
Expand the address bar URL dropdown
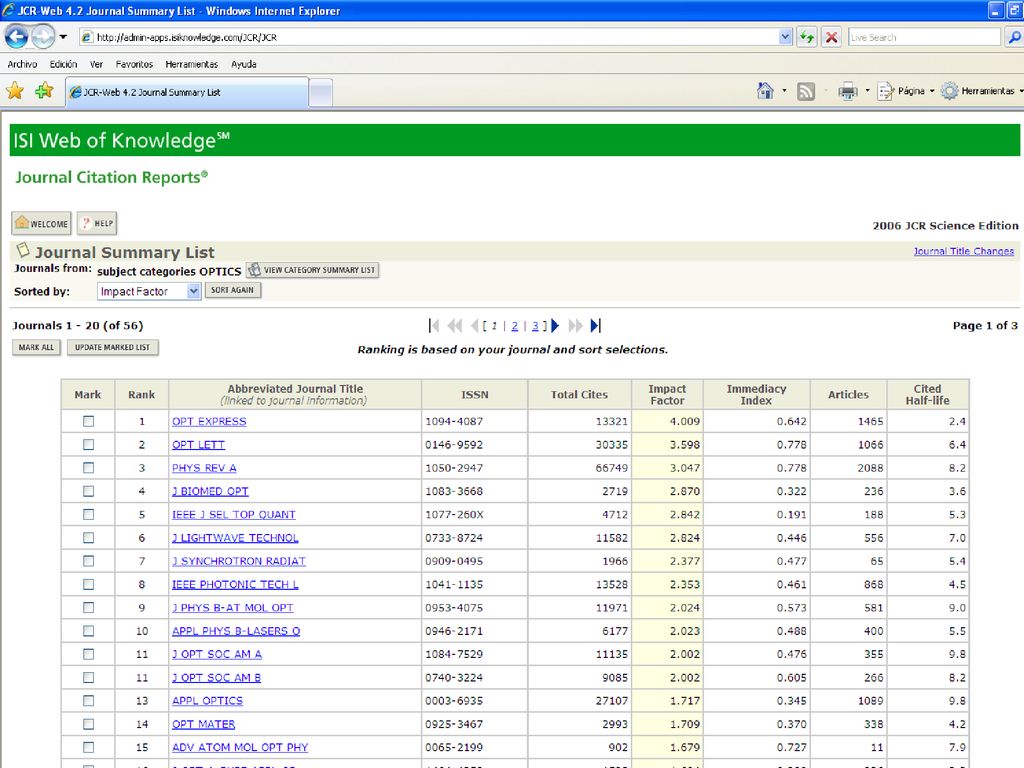(x=786, y=37)
